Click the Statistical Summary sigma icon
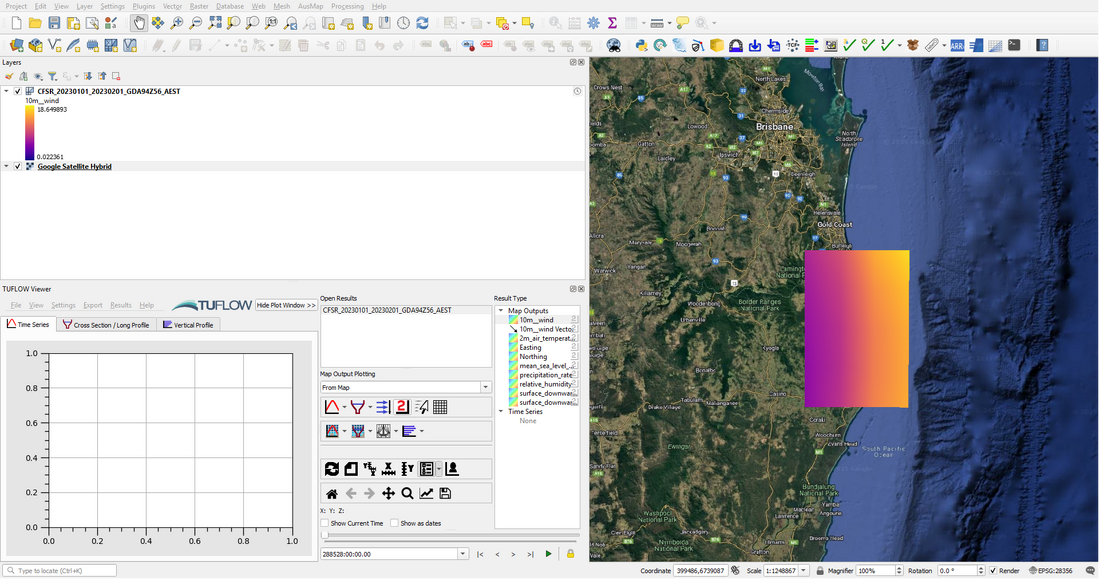The image size is (1100, 580). click(x=612, y=22)
